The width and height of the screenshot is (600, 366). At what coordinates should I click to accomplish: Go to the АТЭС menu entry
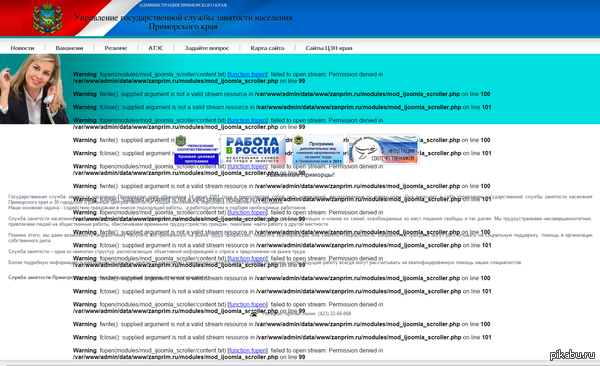point(156,48)
